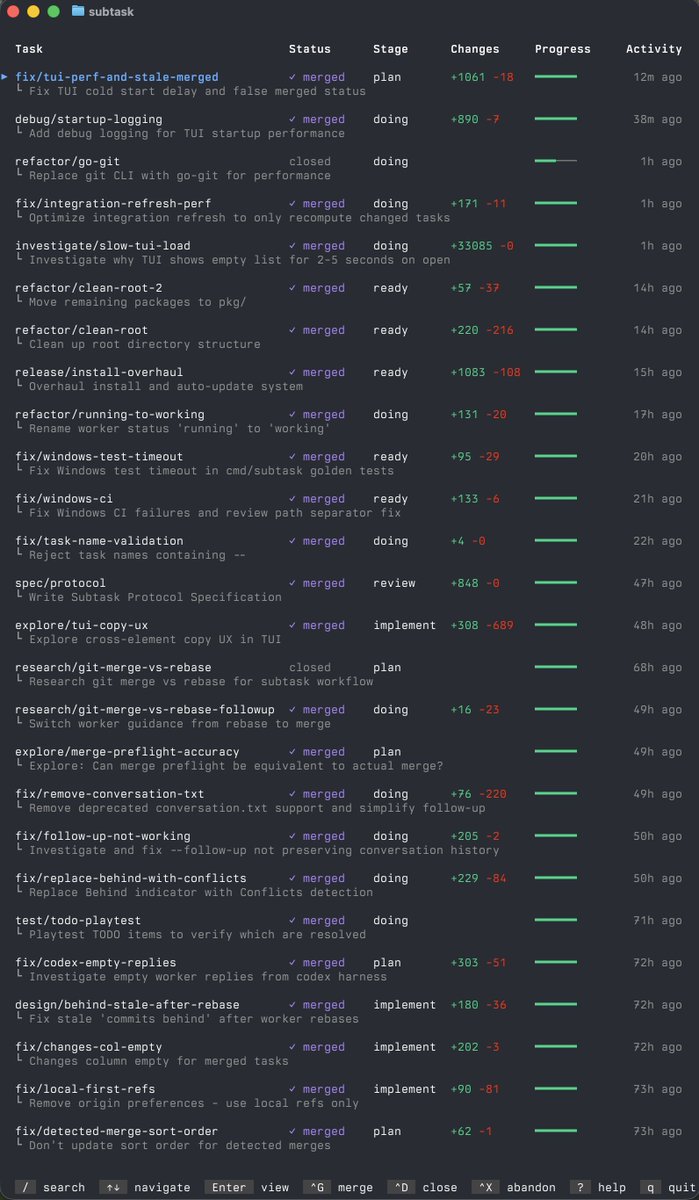Select task refactor/running-to-working
The image size is (699, 1200).
point(110,414)
